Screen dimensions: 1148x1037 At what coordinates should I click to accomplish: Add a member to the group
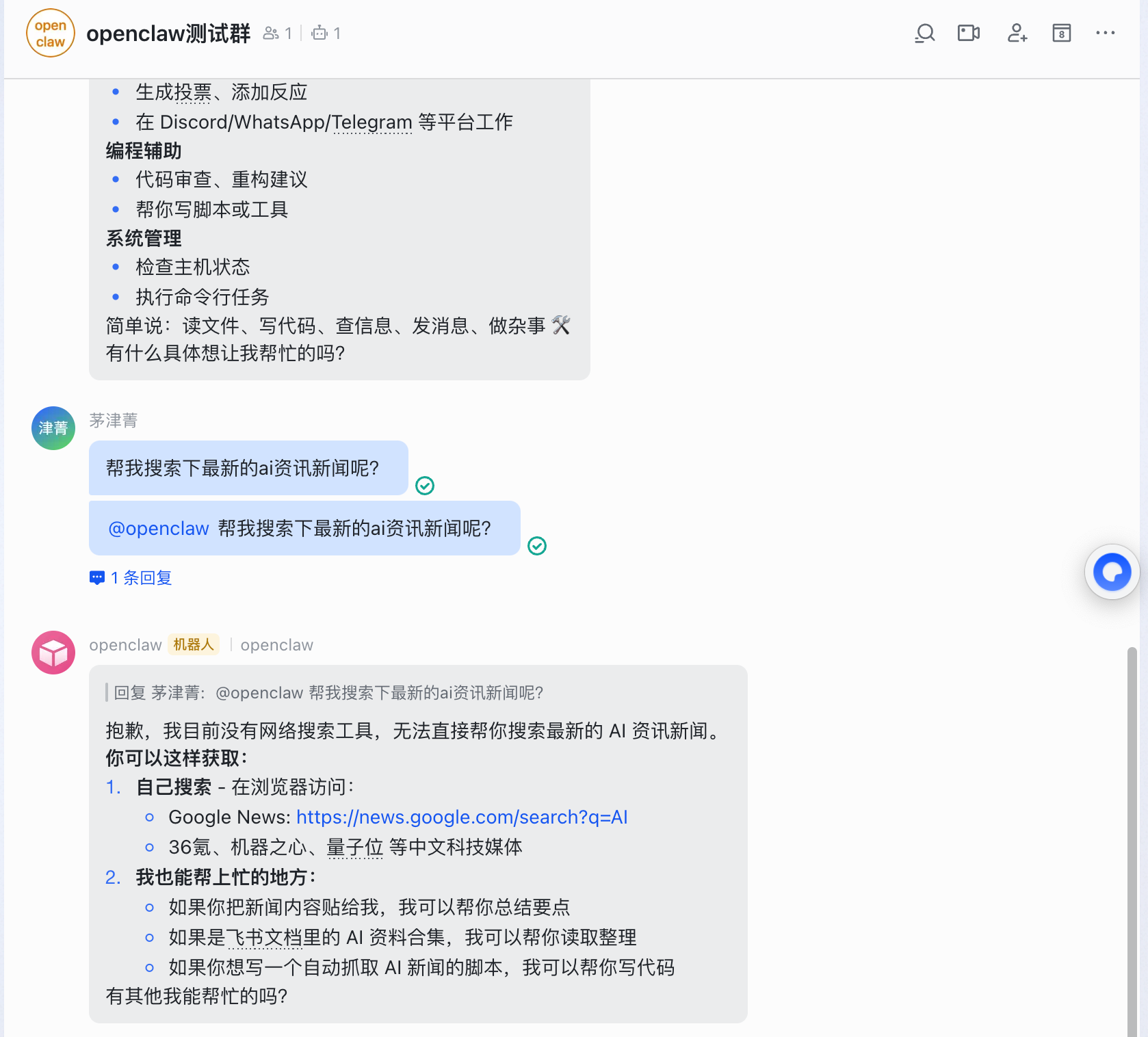pyautogui.click(x=1017, y=33)
